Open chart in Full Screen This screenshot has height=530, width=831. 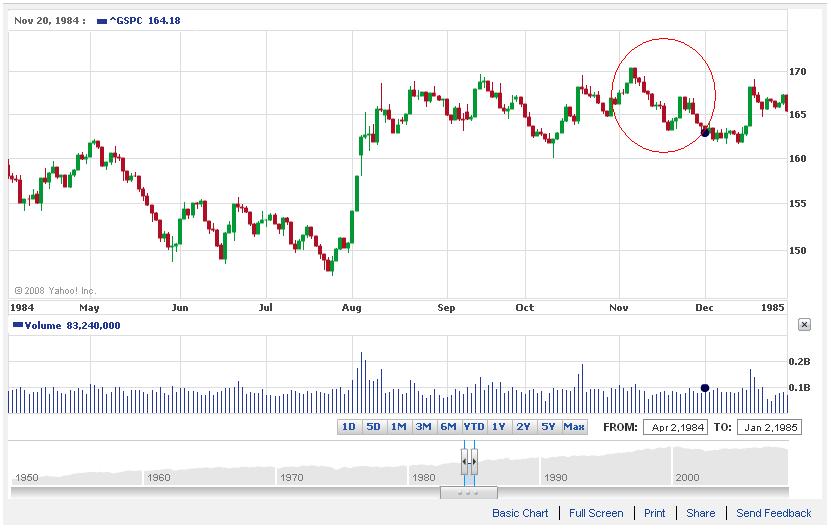(596, 513)
